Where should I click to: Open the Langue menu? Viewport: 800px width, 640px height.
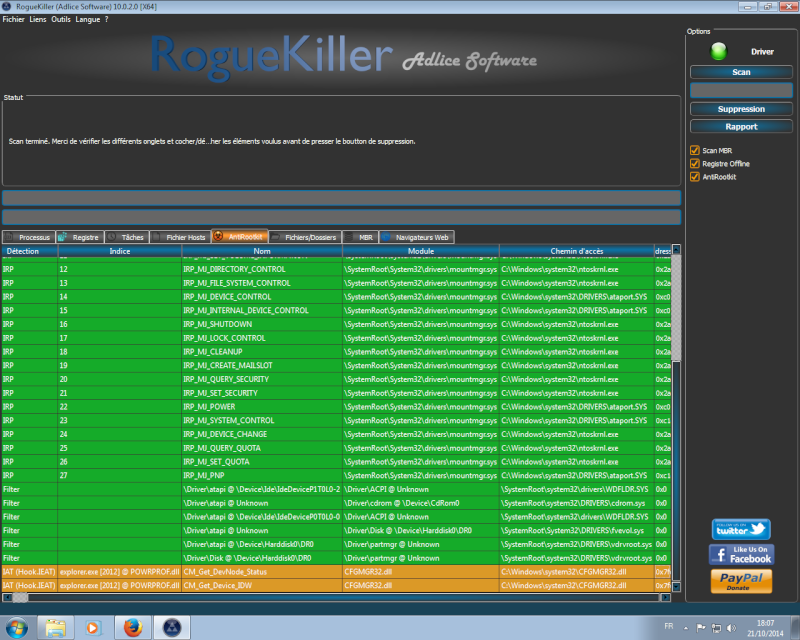tap(88, 19)
